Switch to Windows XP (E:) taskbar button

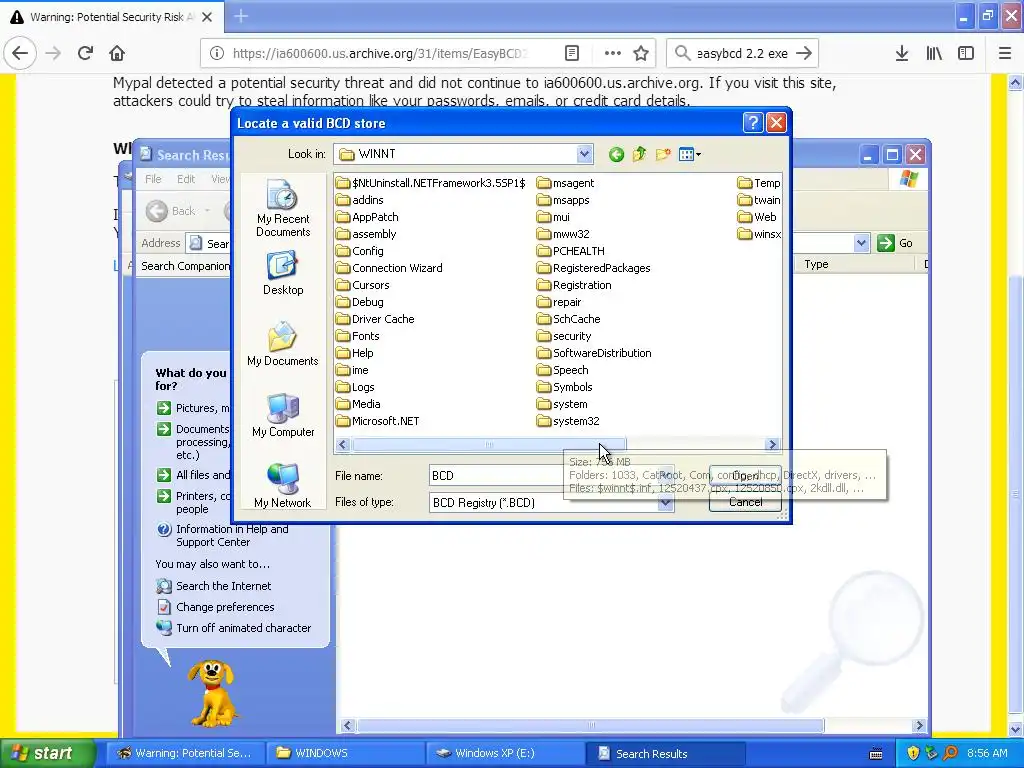[x=505, y=753]
